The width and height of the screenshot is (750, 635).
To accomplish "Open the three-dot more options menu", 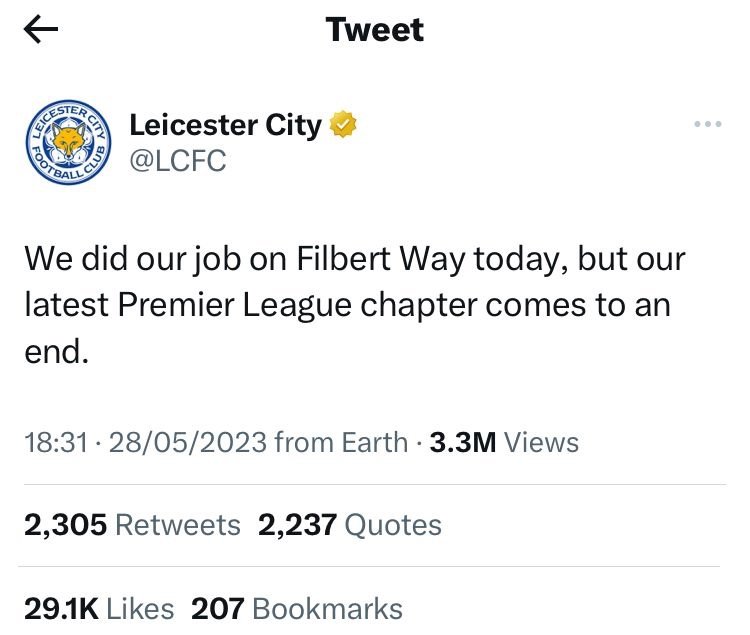I will (x=707, y=124).
